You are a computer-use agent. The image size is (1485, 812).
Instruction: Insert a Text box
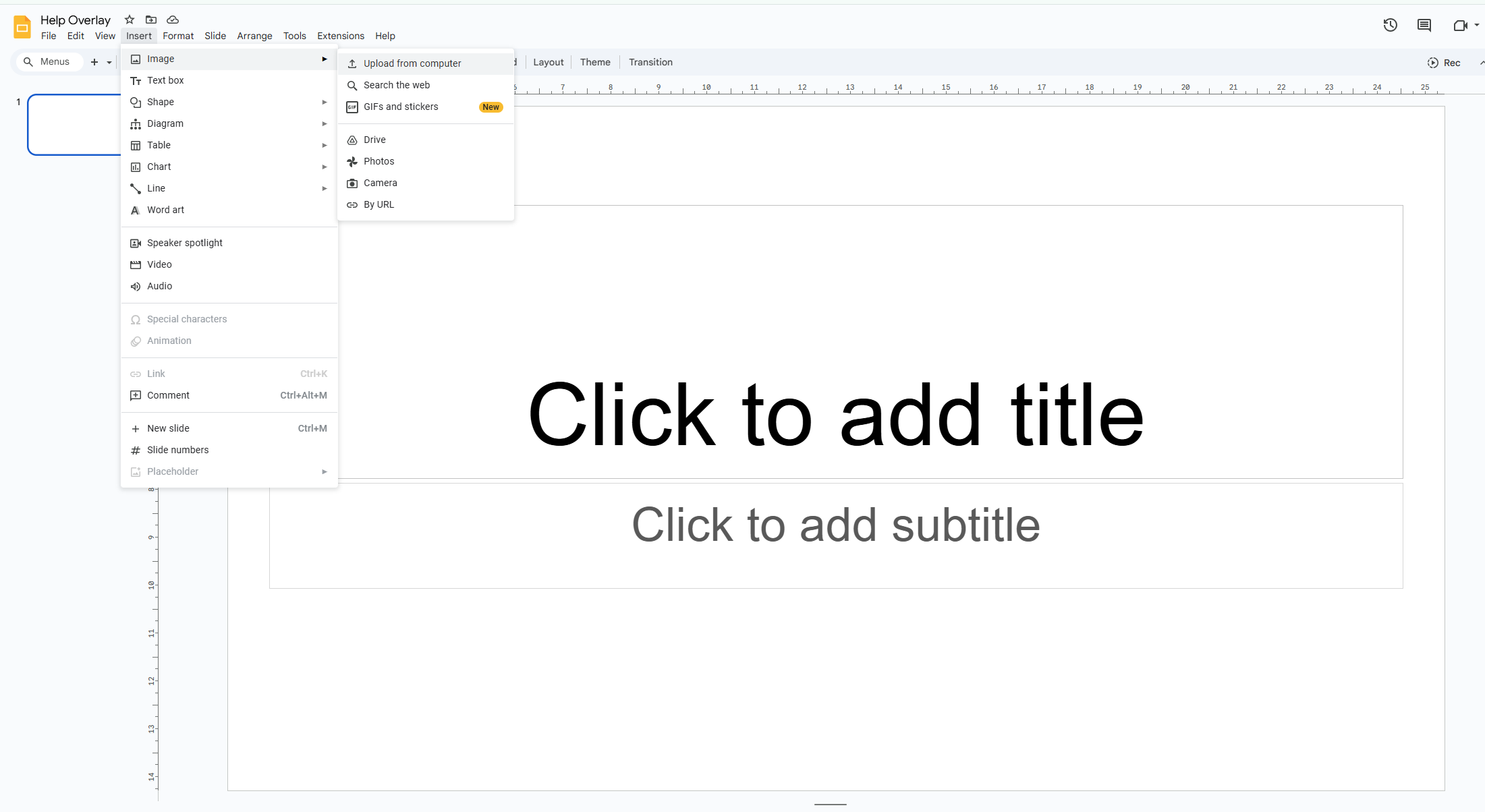(x=165, y=80)
